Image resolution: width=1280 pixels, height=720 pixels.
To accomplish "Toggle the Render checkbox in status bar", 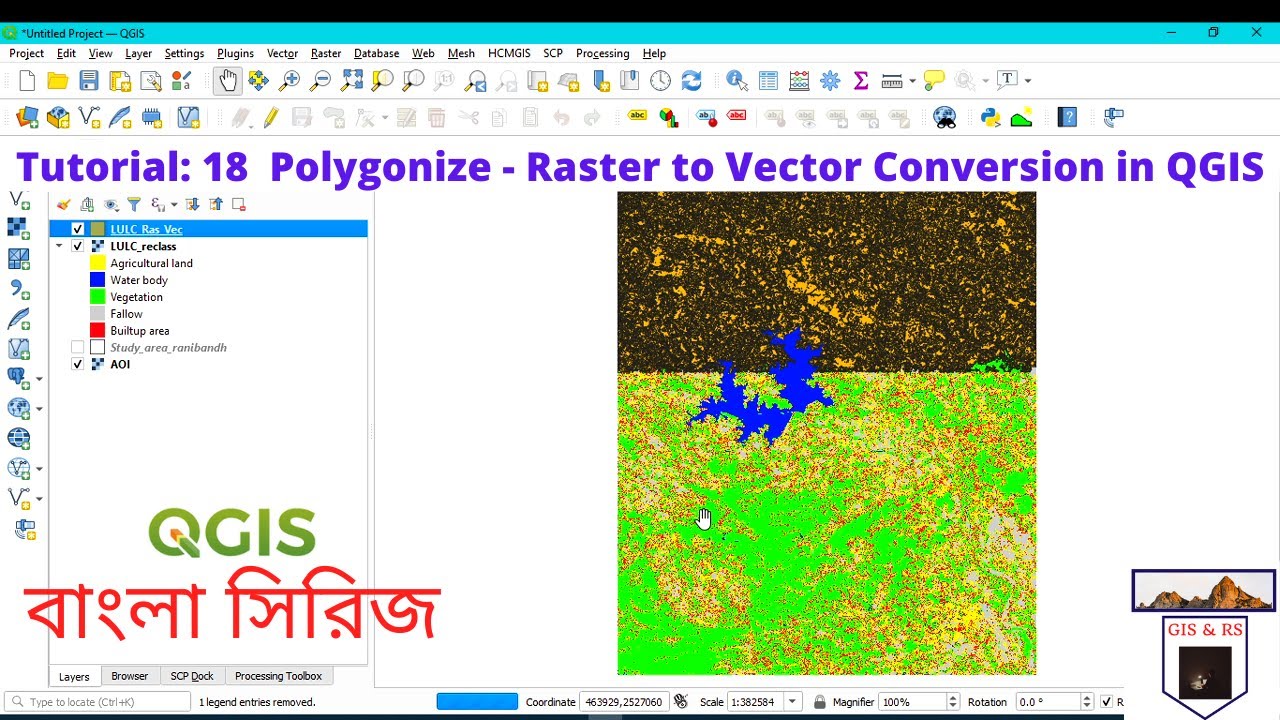I will (x=1106, y=702).
